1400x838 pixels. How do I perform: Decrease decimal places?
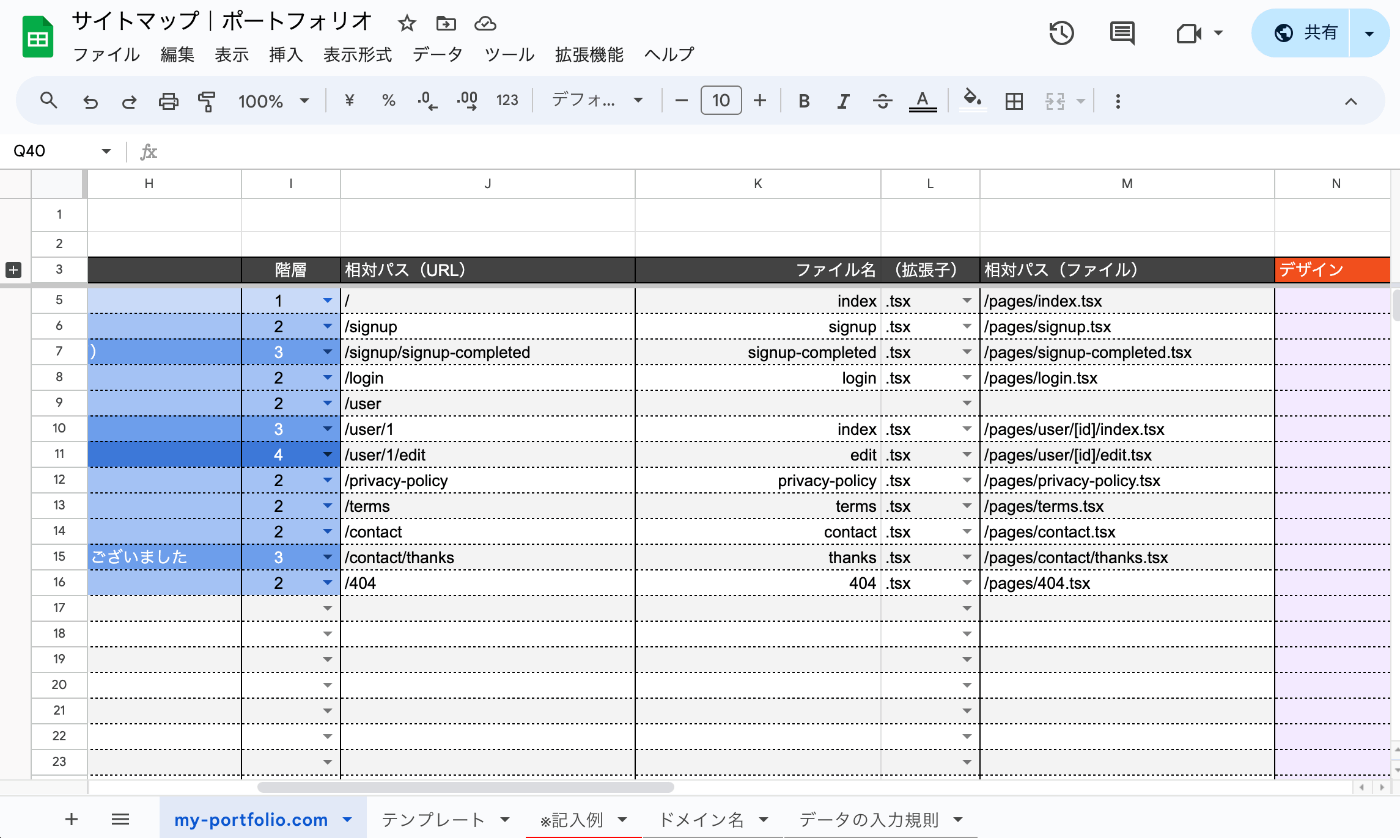point(428,100)
